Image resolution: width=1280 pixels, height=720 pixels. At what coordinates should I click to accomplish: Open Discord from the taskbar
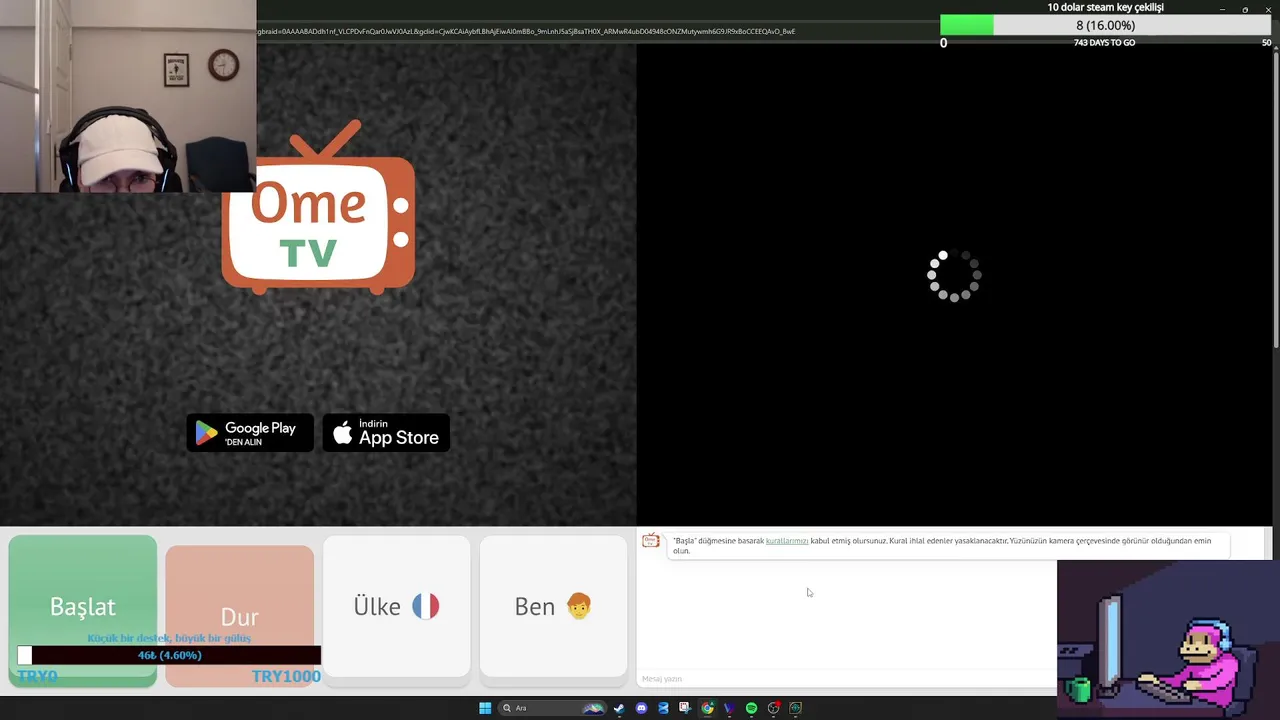point(641,708)
